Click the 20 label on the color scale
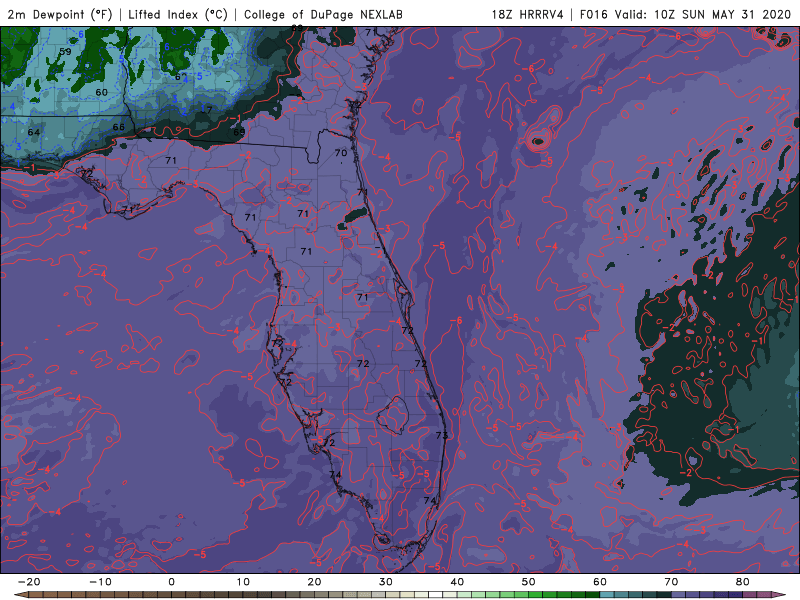Image resolution: width=800 pixels, height=600 pixels. pyautogui.click(x=314, y=582)
